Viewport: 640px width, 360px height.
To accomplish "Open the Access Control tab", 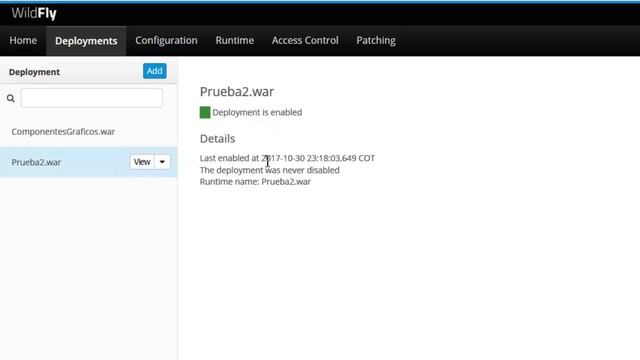I will [305, 40].
